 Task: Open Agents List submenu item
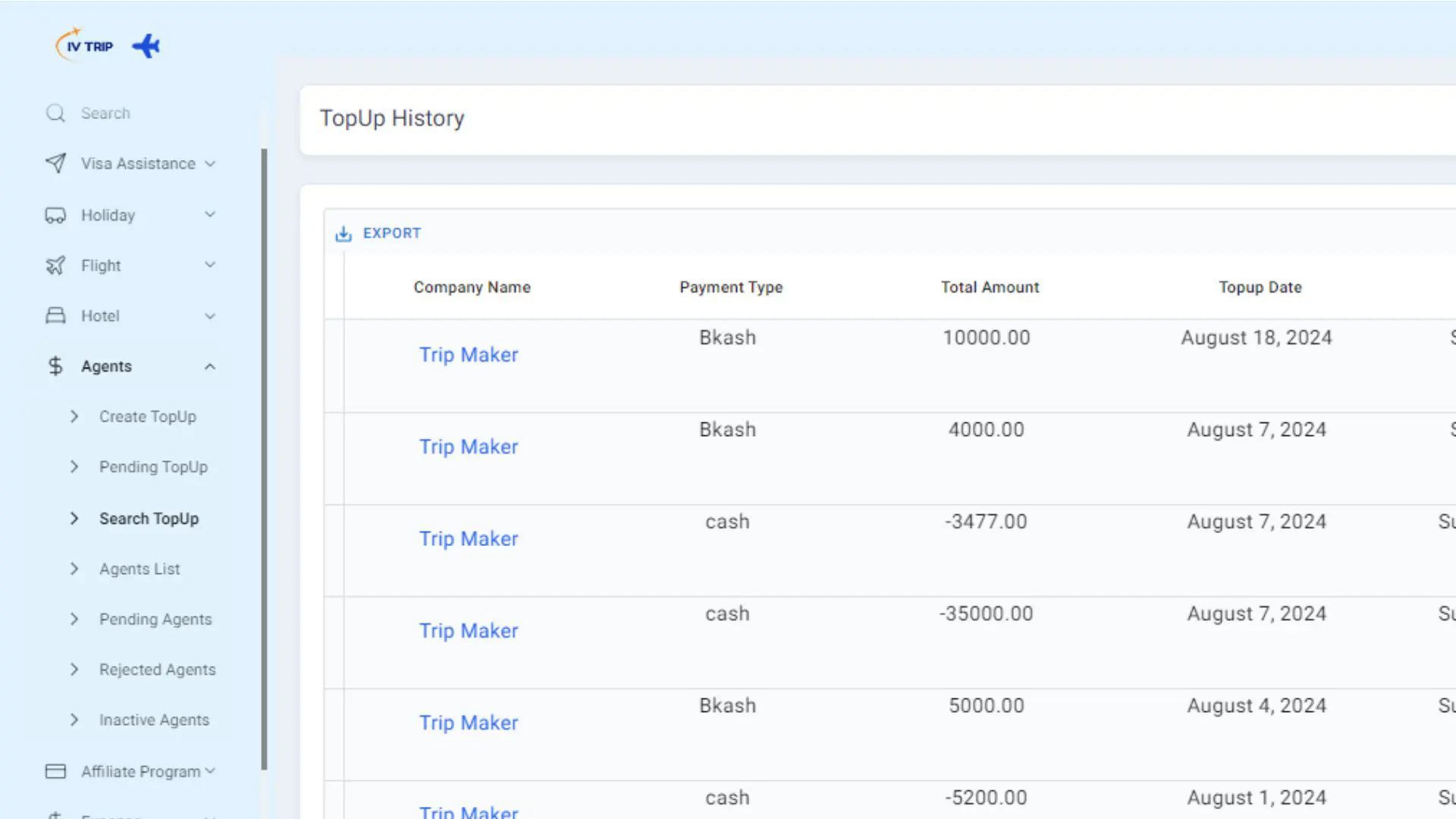pos(140,569)
